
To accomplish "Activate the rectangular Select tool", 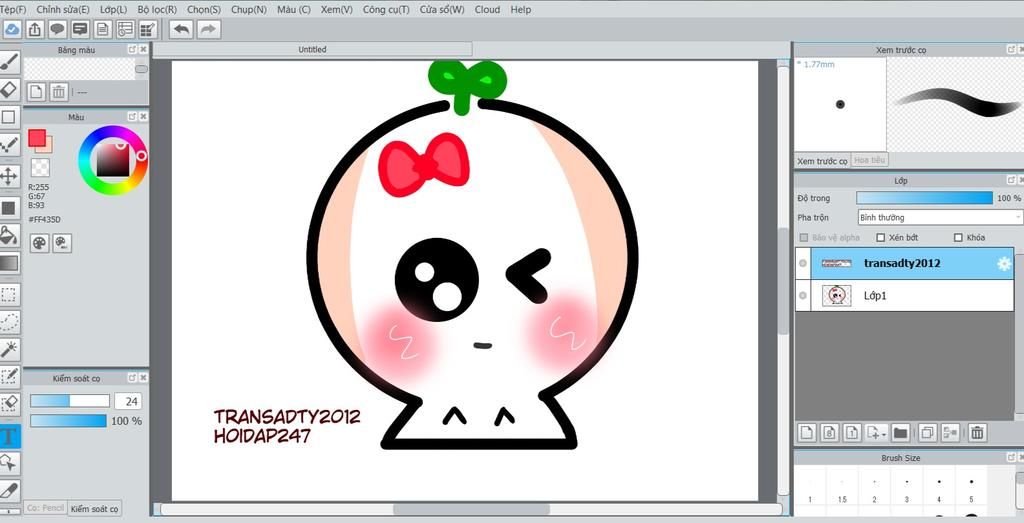I will (8, 295).
